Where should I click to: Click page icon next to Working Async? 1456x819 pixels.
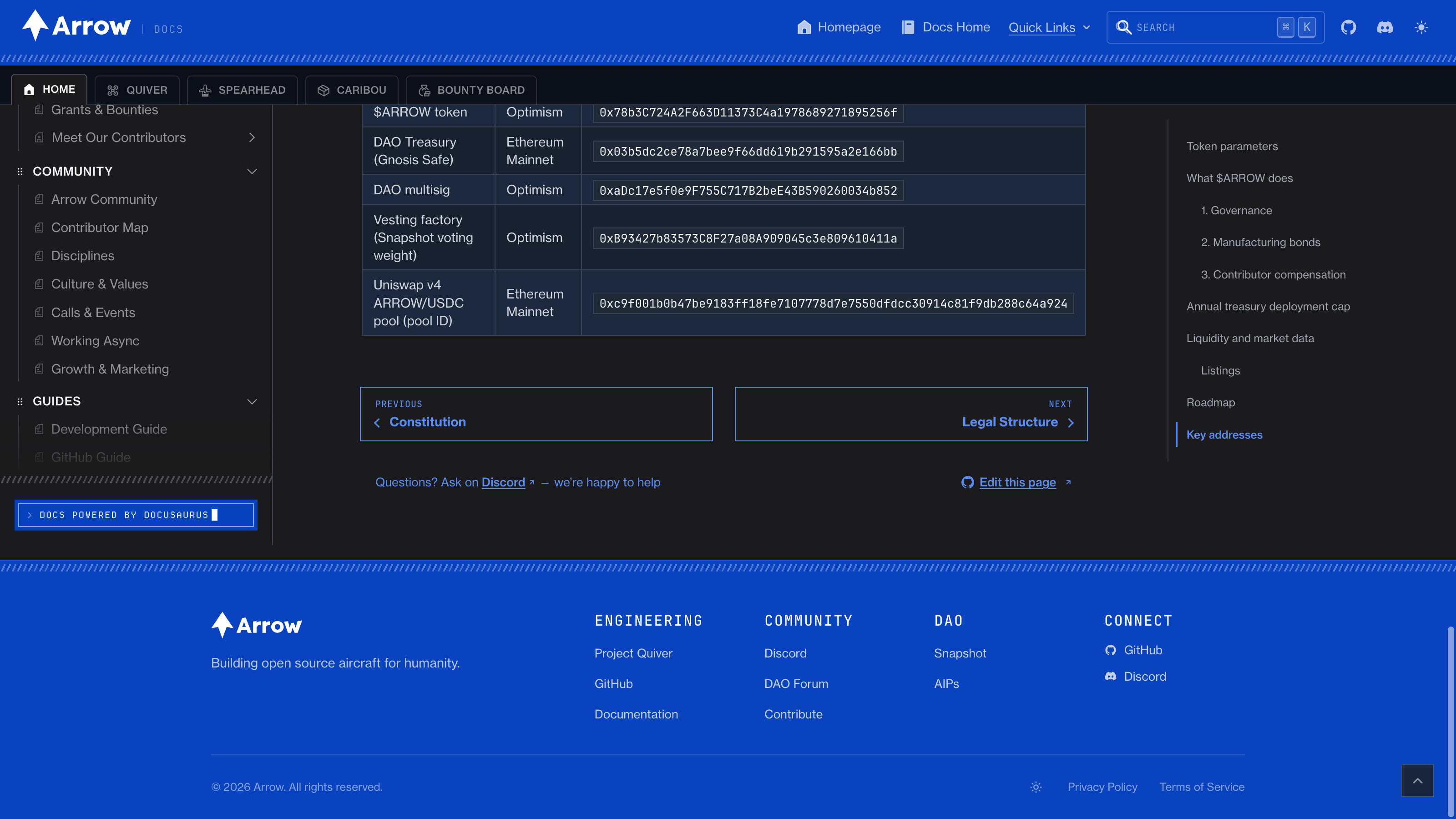39,340
